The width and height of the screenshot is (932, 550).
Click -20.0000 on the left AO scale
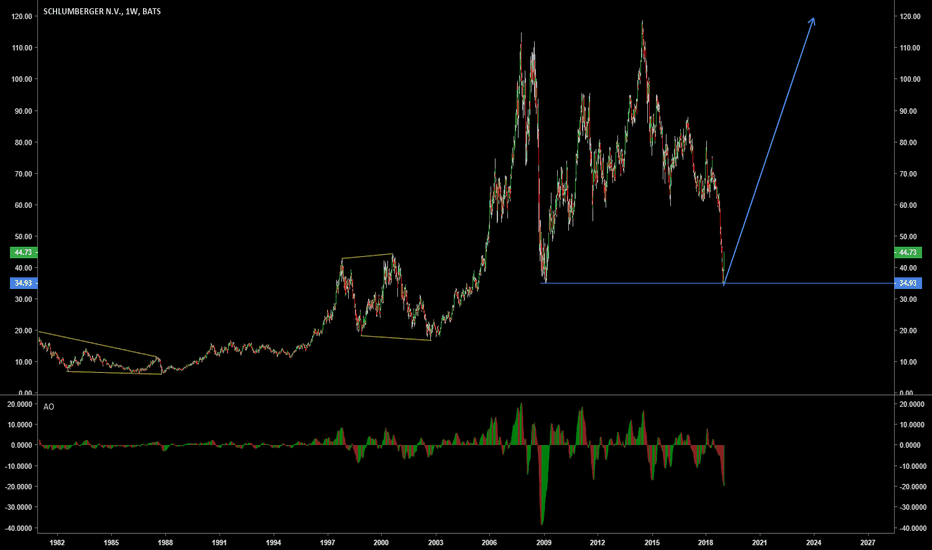coord(19,487)
